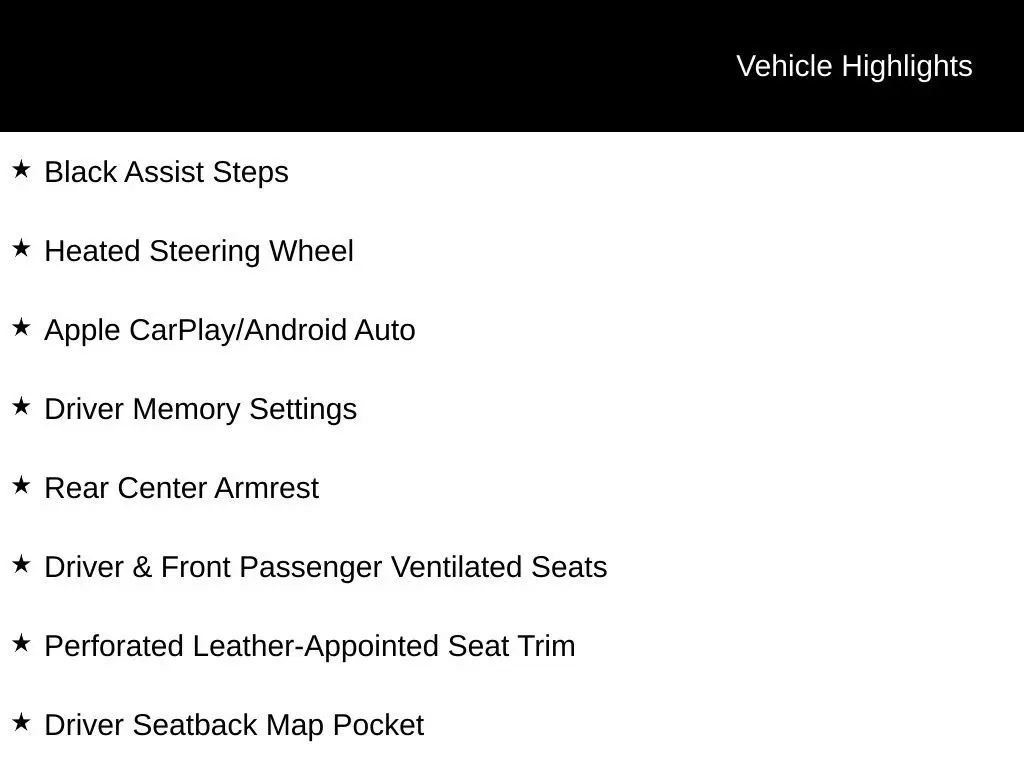
Task: Click the star beside Black Assist Steps
Action: 21,170
